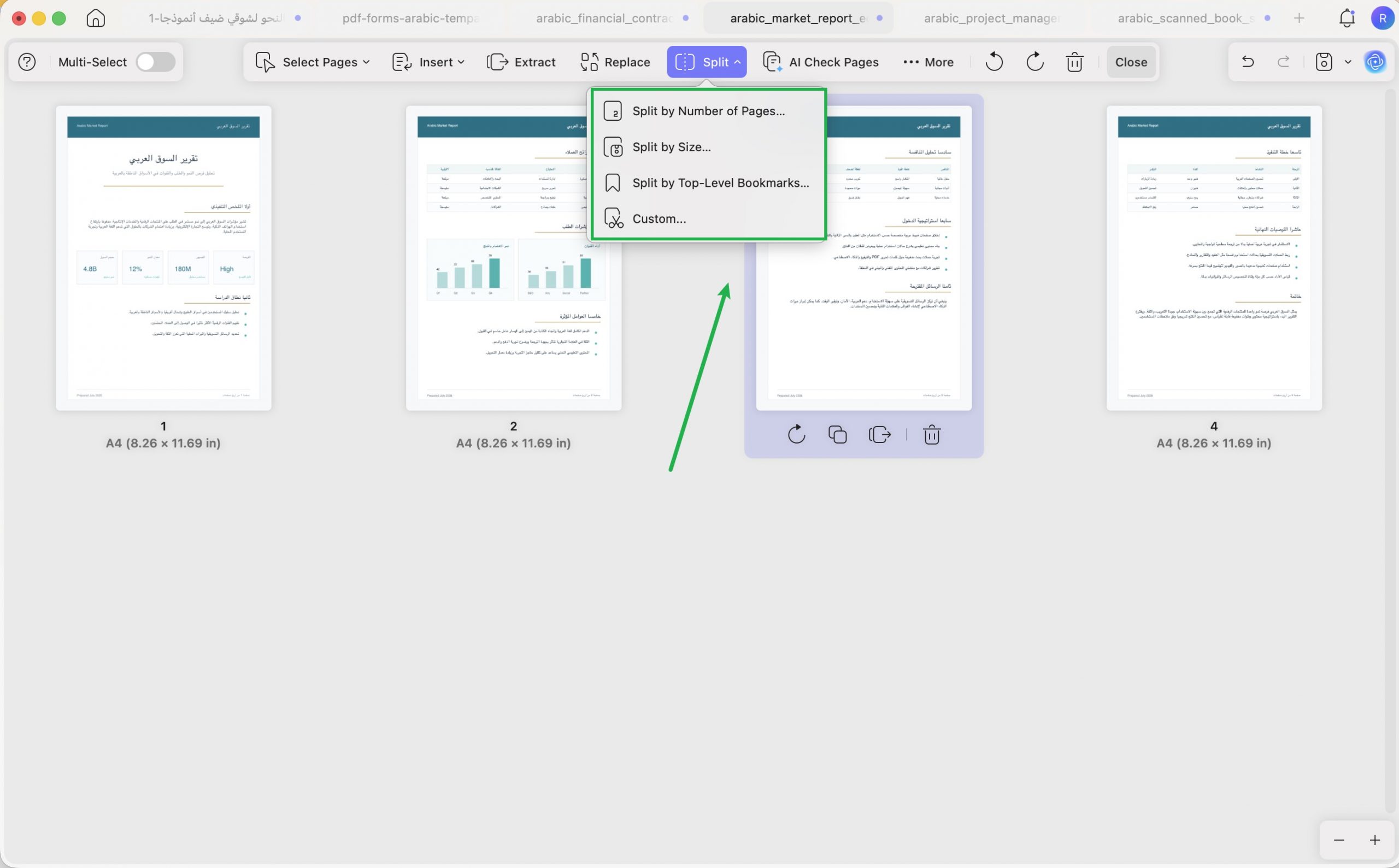Switch to the arabic_financial_contrac tab
This screenshot has height=868, width=1399.
click(x=604, y=19)
